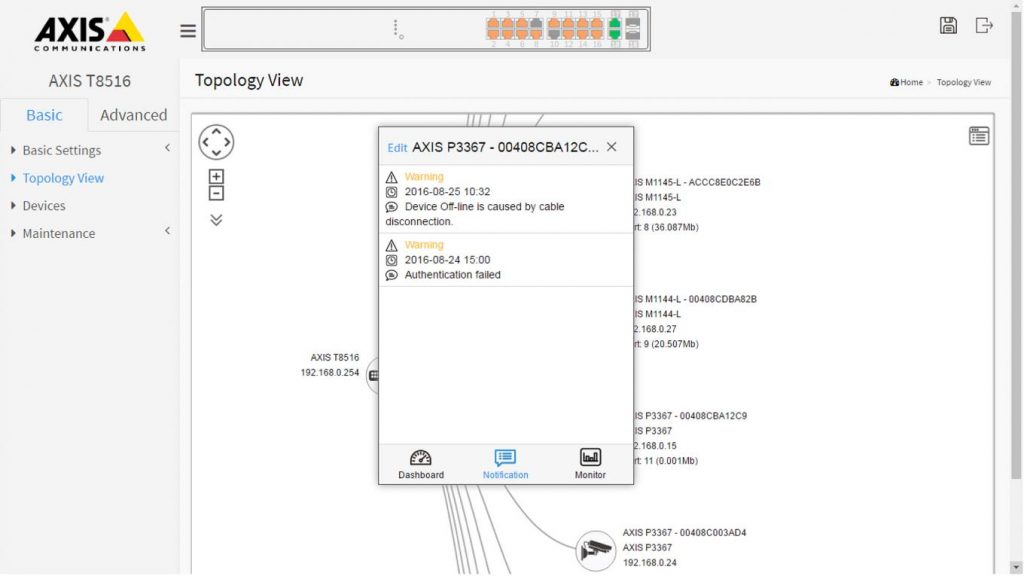This screenshot has height=576, width=1024.
Task: Collapse the Basic Settings section
Action: 166,149
